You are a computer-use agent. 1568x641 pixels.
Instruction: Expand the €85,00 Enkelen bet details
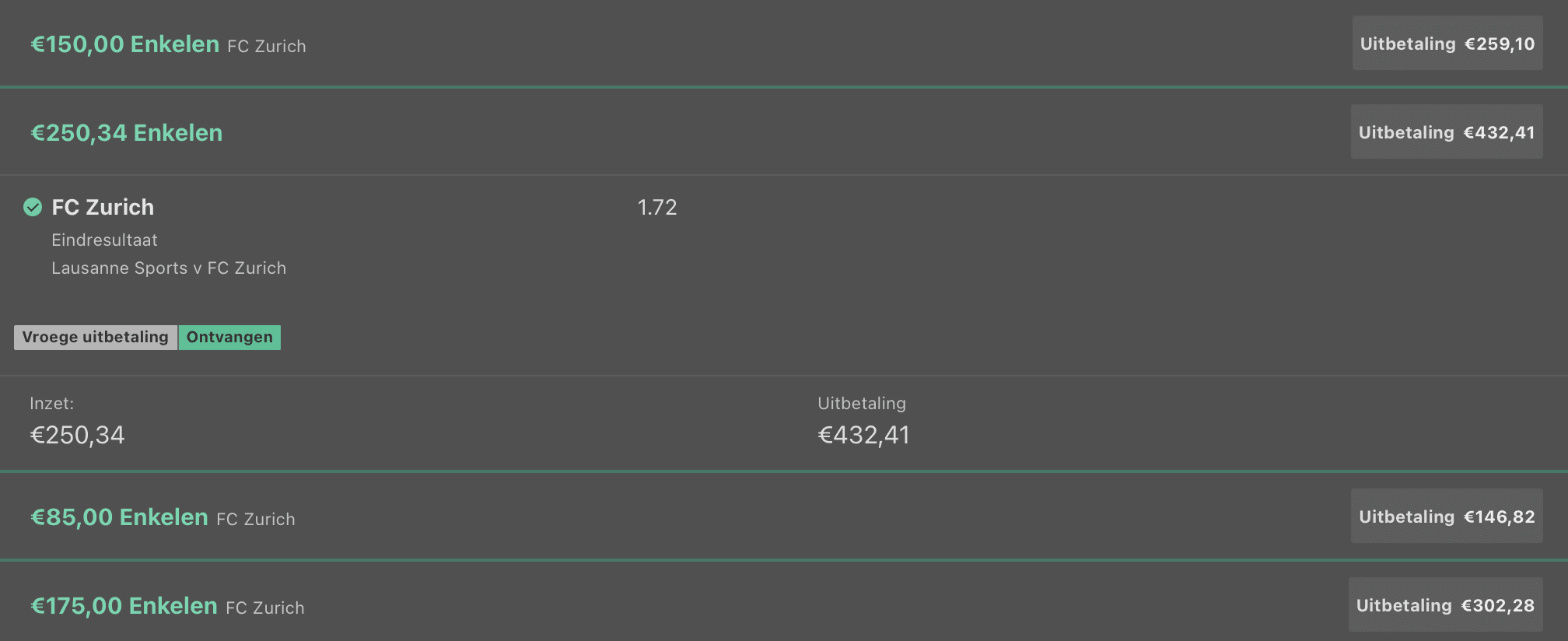pyautogui.click(x=467, y=516)
